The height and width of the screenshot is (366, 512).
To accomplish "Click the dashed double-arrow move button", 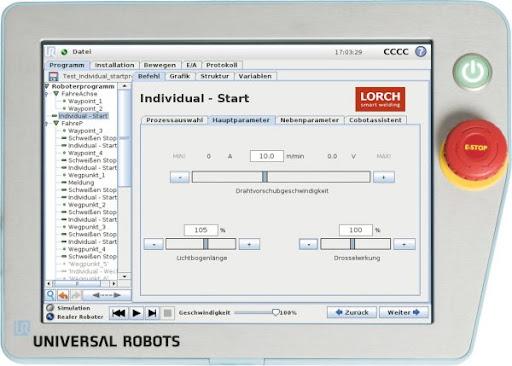I will [x=107, y=295].
